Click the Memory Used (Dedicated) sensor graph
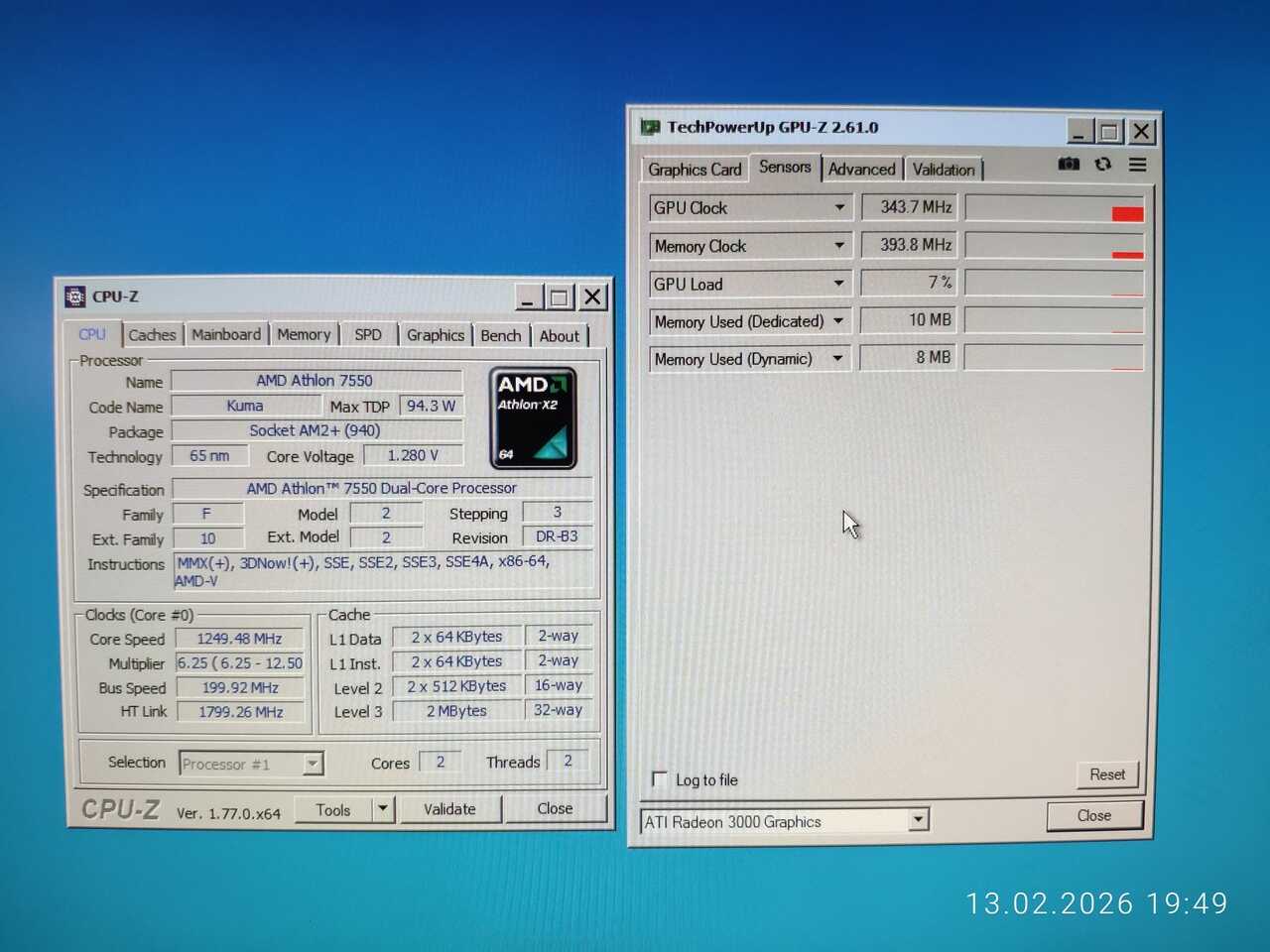Image resolution: width=1270 pixels, height=952 pixels. click(1055, 320)
